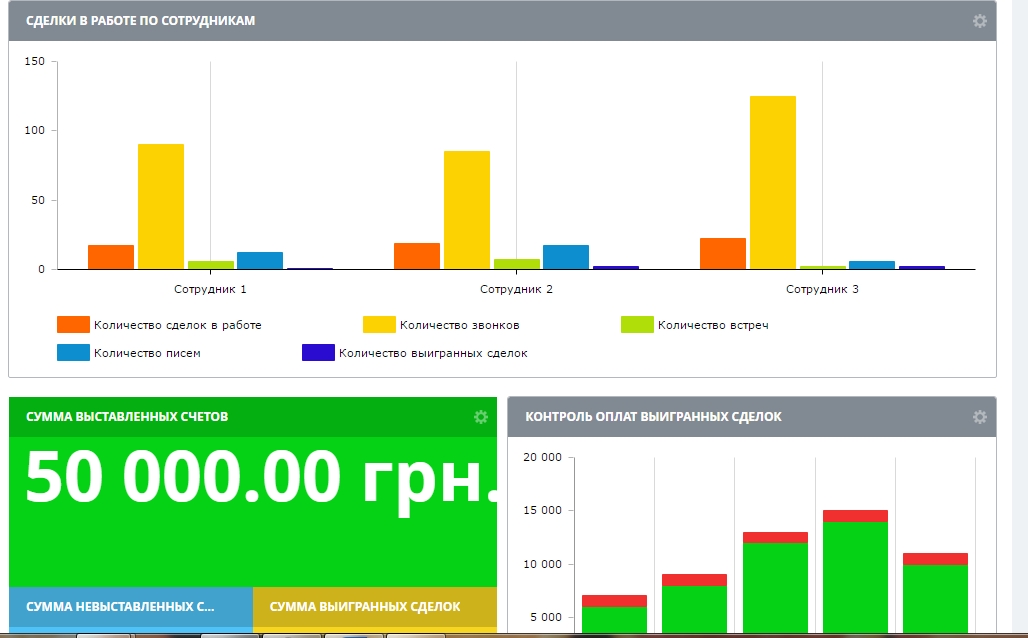Click the Сделки в работе по сотрудникам header
The height and width of the screenshot is (638, 1028).
141,21
